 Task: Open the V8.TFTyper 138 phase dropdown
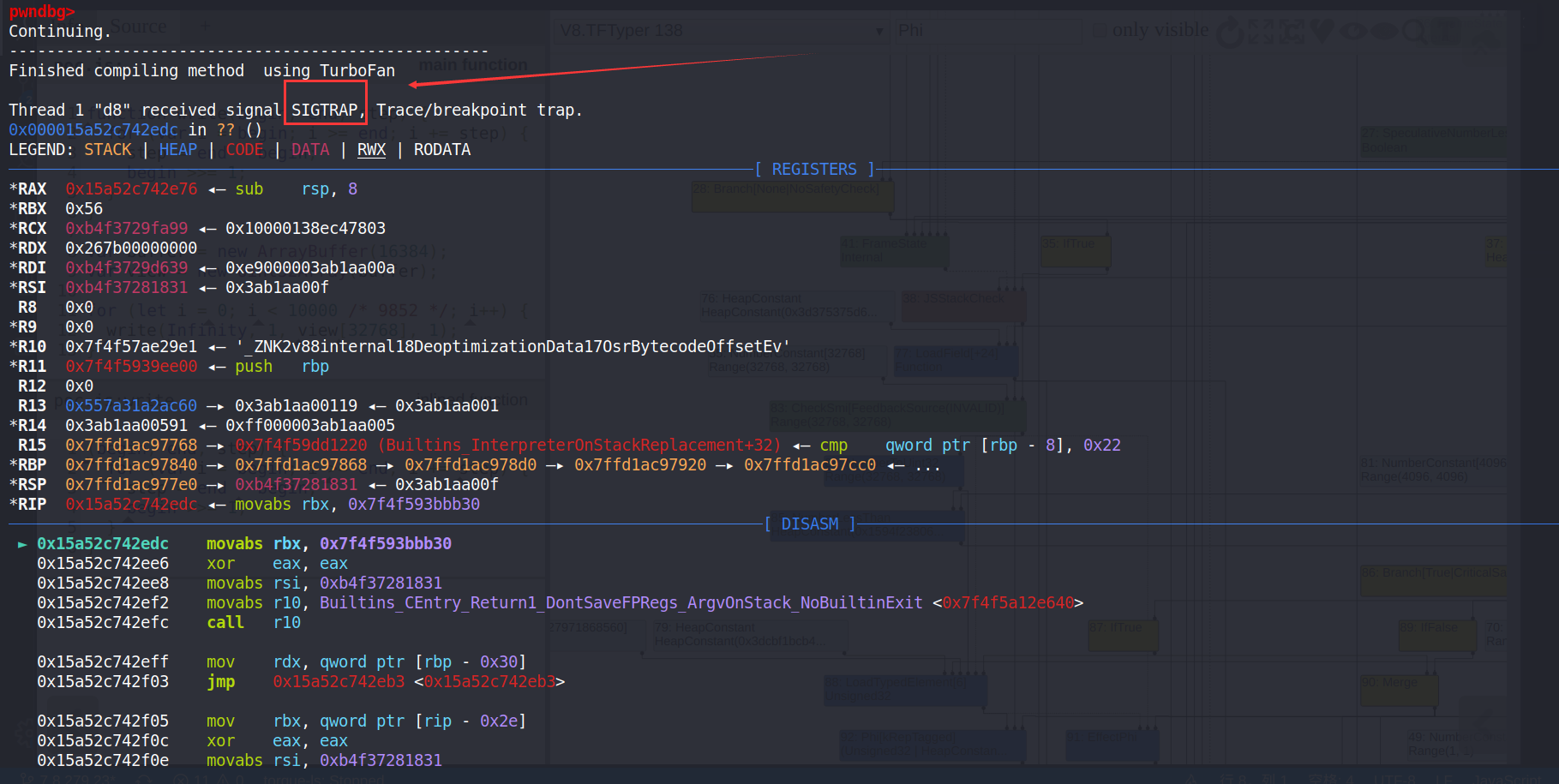pos(720,31)
